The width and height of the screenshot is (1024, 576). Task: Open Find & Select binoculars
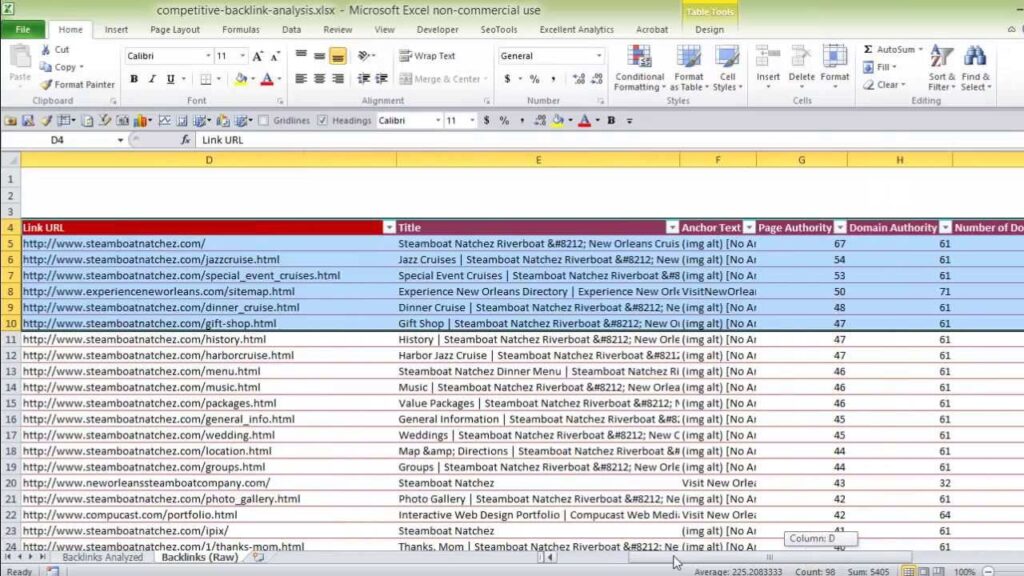pyautogui.click(x=976, y=68)
